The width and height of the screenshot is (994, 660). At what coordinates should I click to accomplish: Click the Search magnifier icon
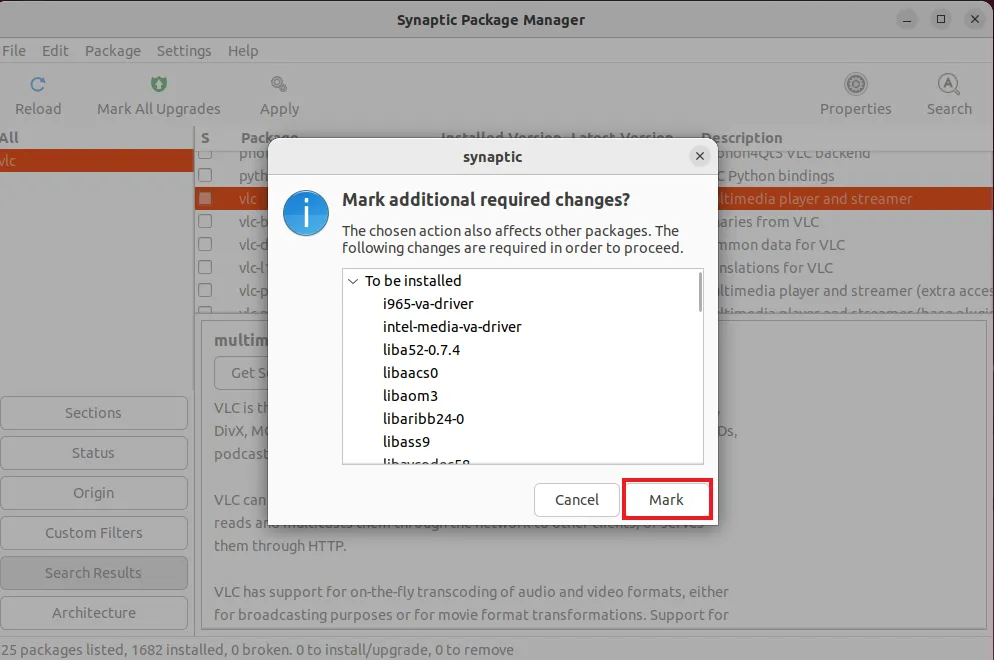point(948,84)
